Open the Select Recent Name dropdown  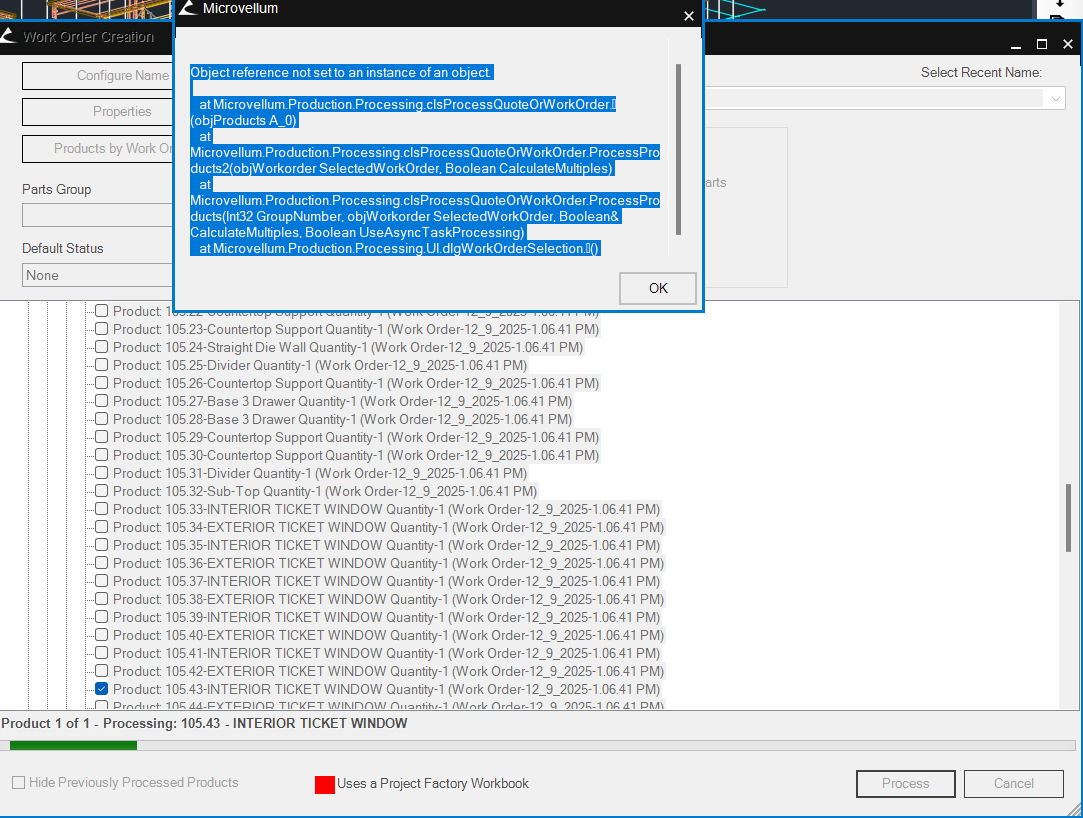(1055, 98)
